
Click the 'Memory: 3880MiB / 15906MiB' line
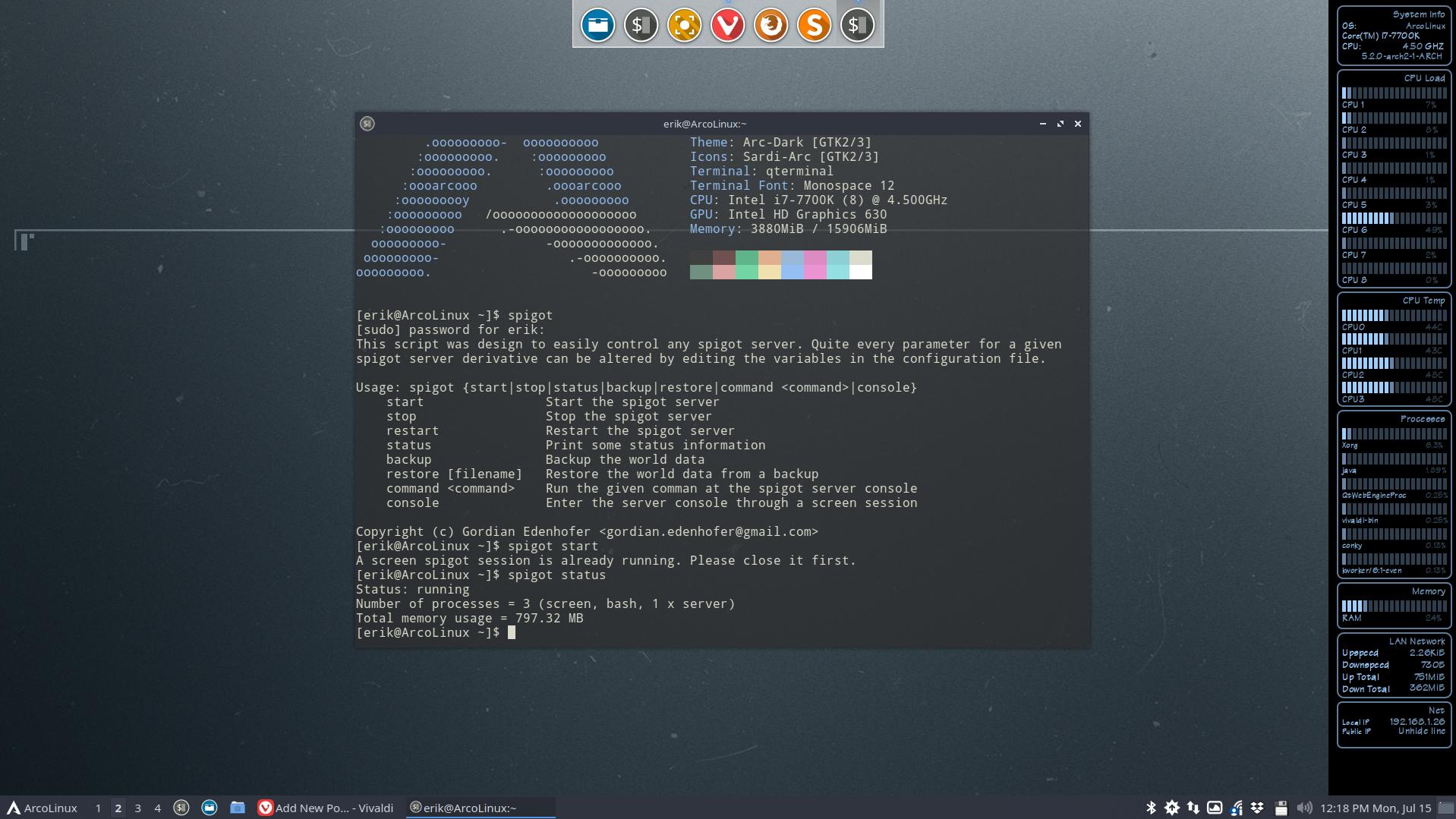point(788,228)
